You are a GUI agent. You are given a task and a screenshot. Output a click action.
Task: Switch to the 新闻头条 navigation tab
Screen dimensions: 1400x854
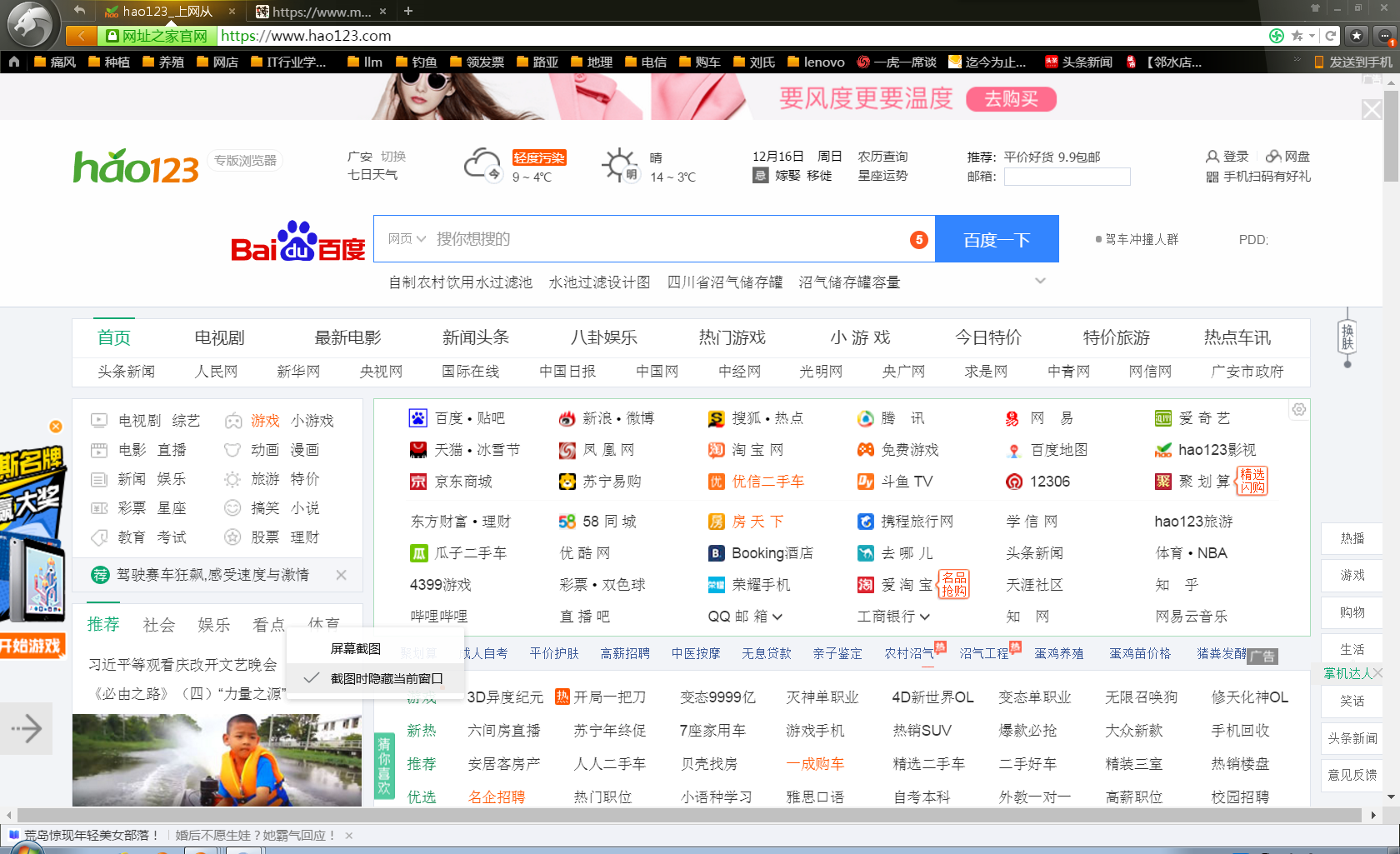[x=476, y=337]
